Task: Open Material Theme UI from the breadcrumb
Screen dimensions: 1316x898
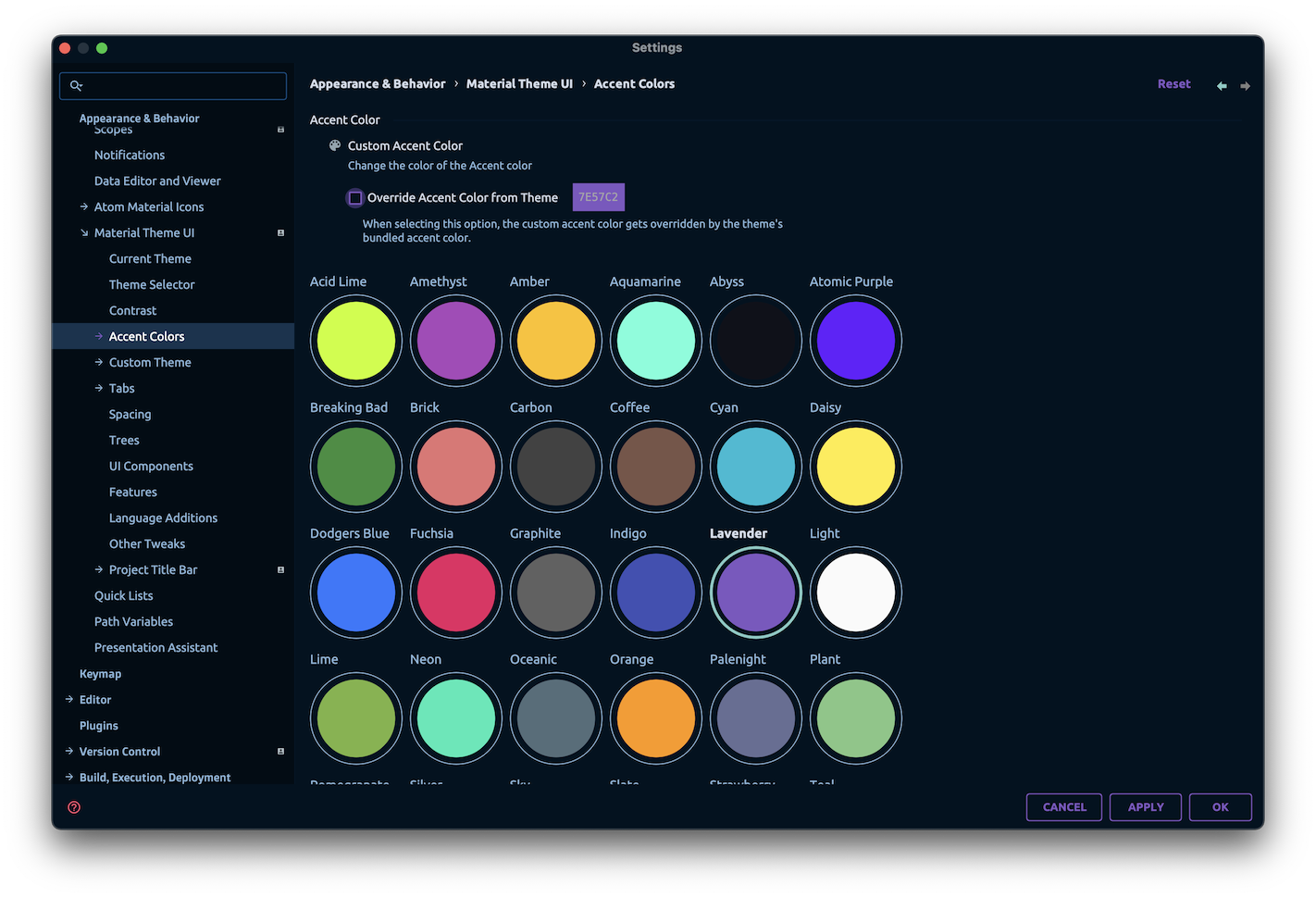Action: click(x=519, y=83)
